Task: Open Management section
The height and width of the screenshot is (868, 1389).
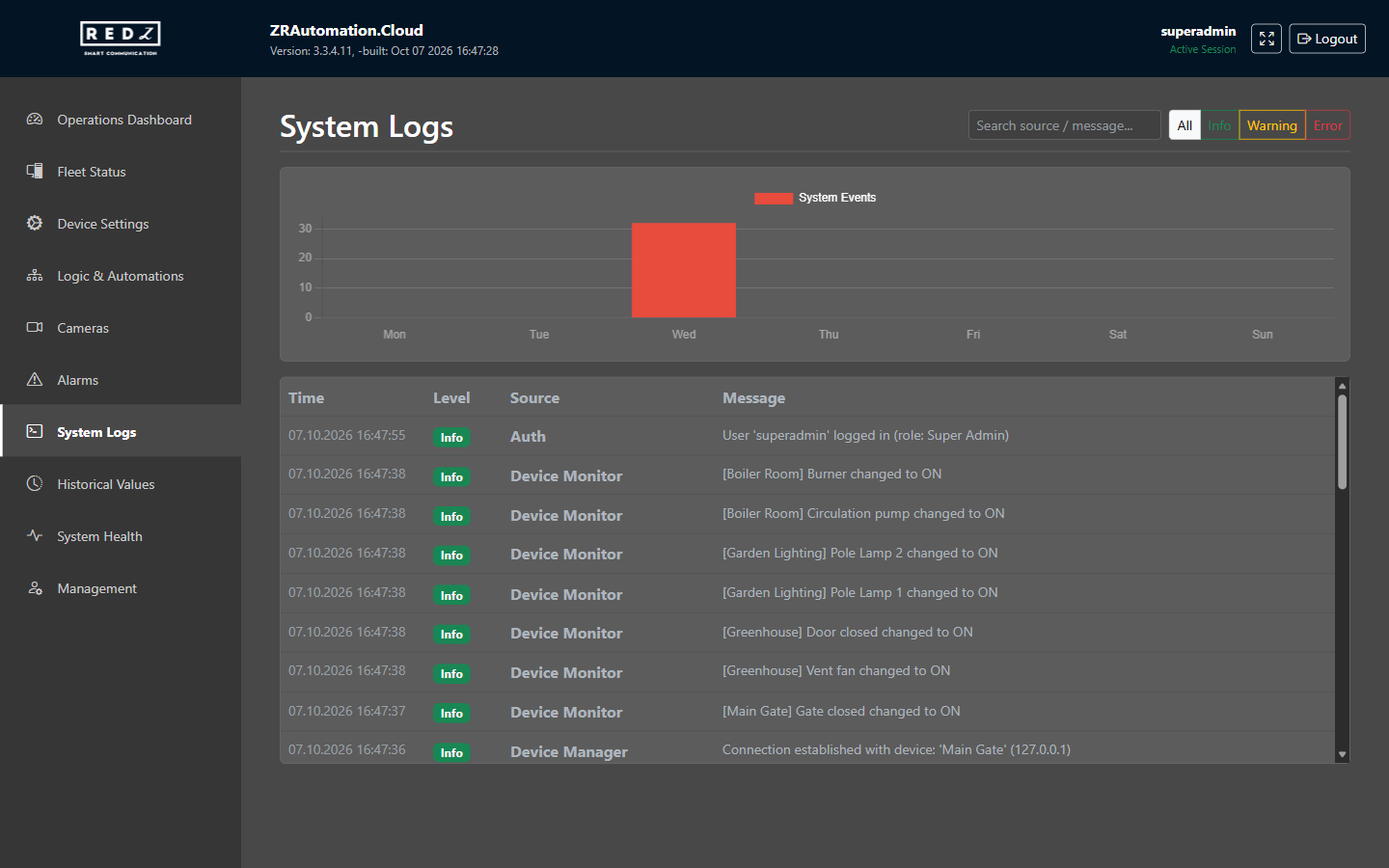Action: tap(121, 588)
